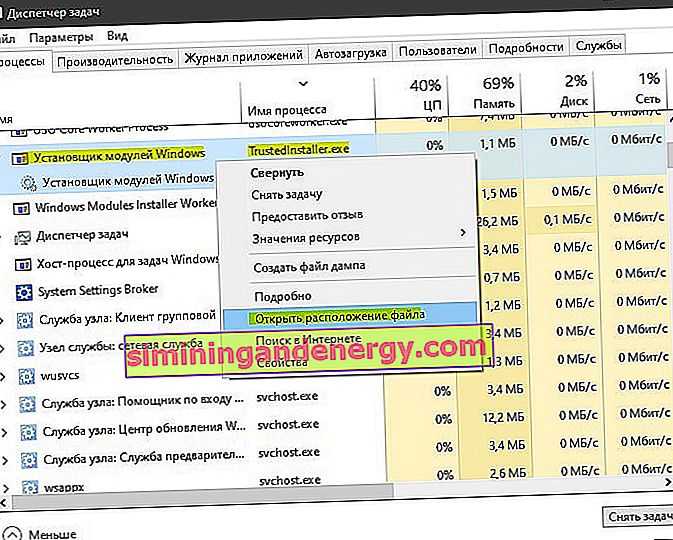Click the Служба узла: Помощник по входу icon
Viewport: 673px width, 540px height.
(x=27, y=404)
